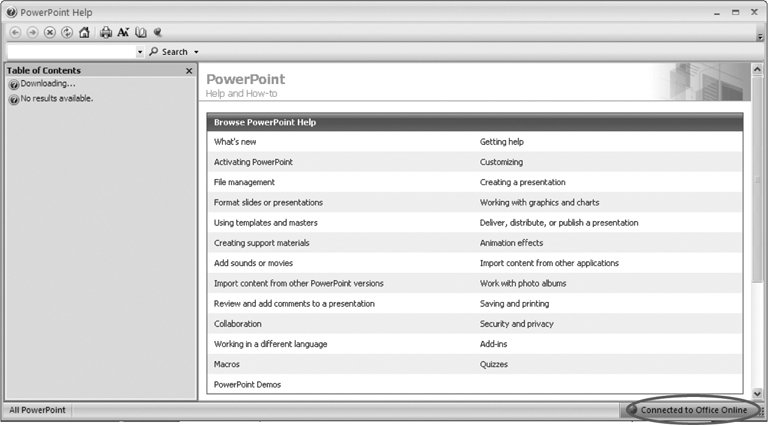This screenshot has height=426, width=768.
Task: Open the Quizzes help topic
Action: (x=494, y=364)
